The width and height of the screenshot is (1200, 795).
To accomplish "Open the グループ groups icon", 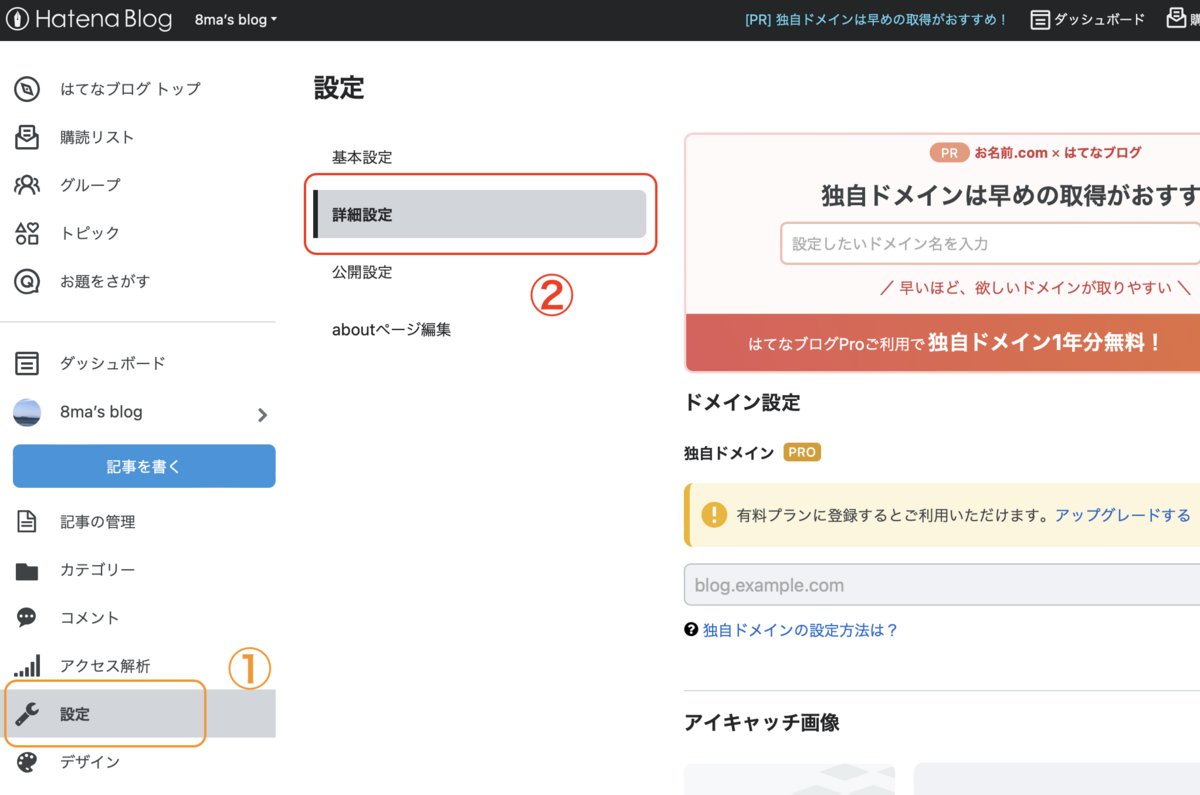I will click(27, 184).
